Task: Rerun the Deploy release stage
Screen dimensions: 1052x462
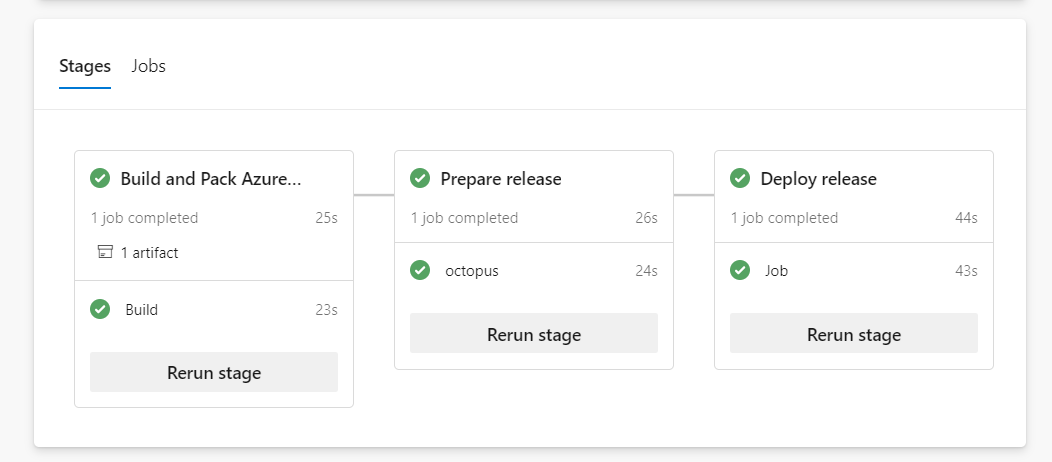Action: 854,334
